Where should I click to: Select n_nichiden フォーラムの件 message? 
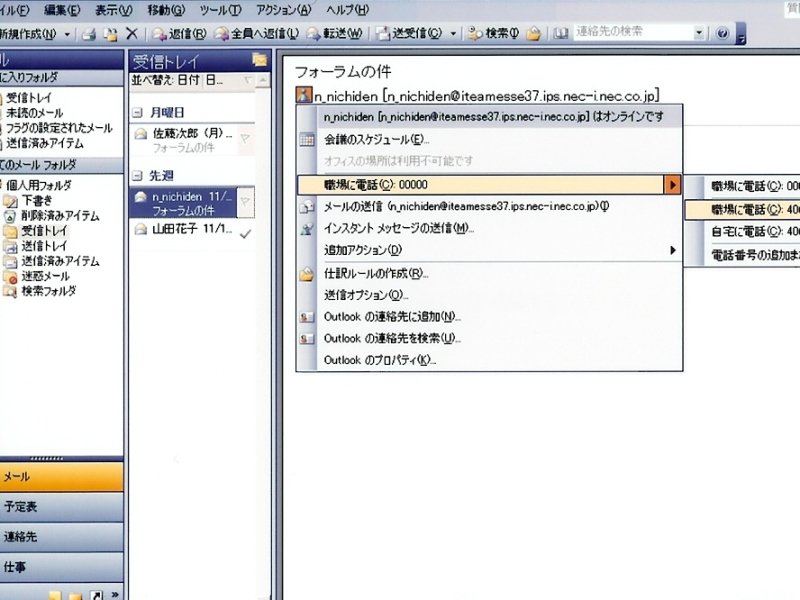click(x=184, y=203)
